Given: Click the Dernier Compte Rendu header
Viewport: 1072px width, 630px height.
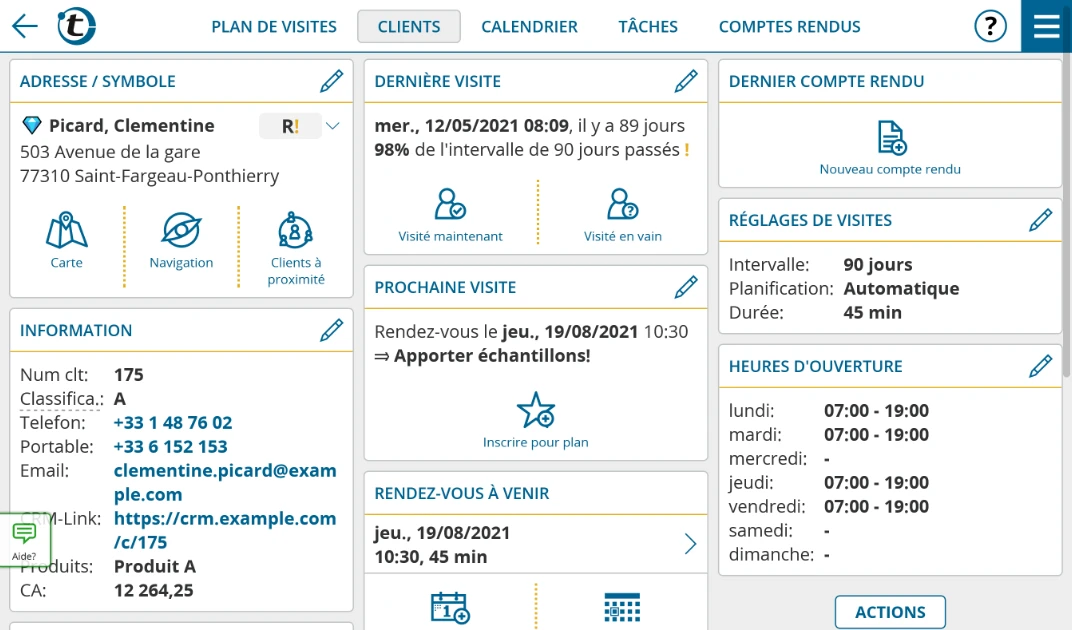Looking at the screenshot, I should click(x=826, y=81).
